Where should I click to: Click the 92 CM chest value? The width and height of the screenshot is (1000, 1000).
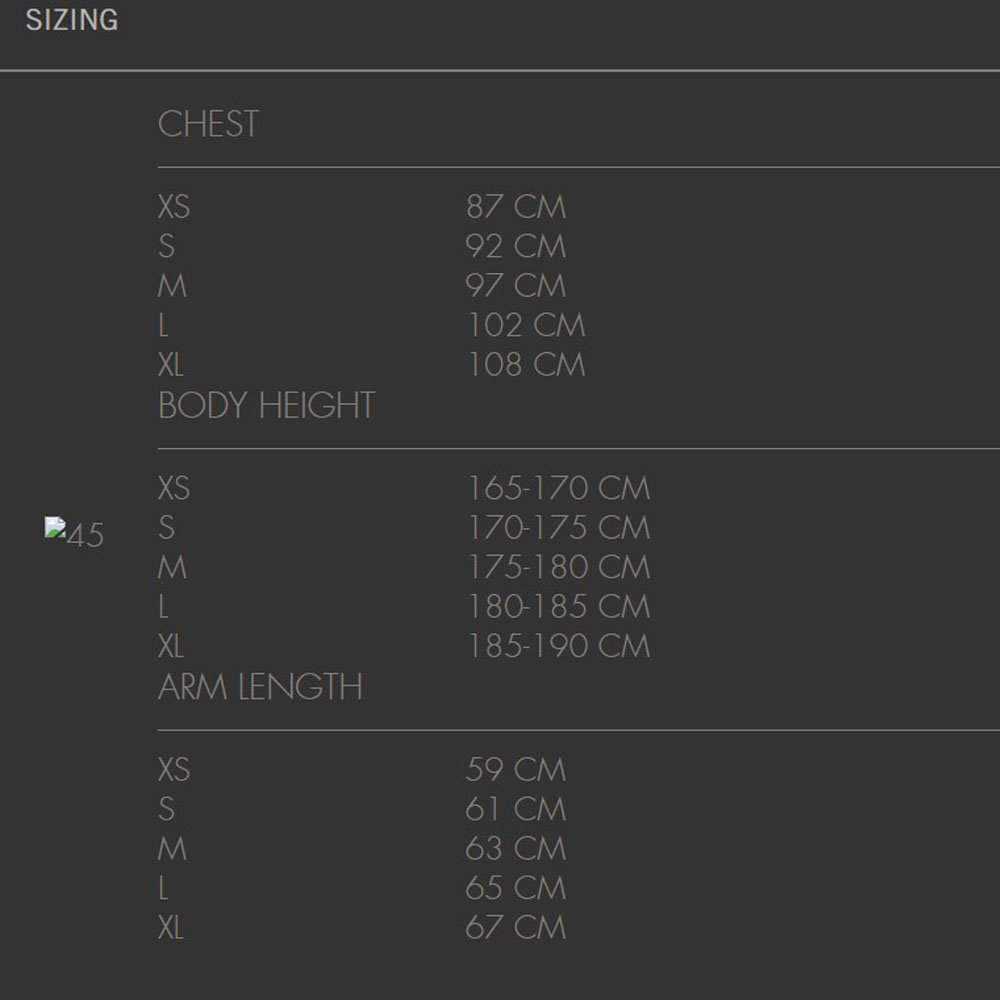[515, 246]
